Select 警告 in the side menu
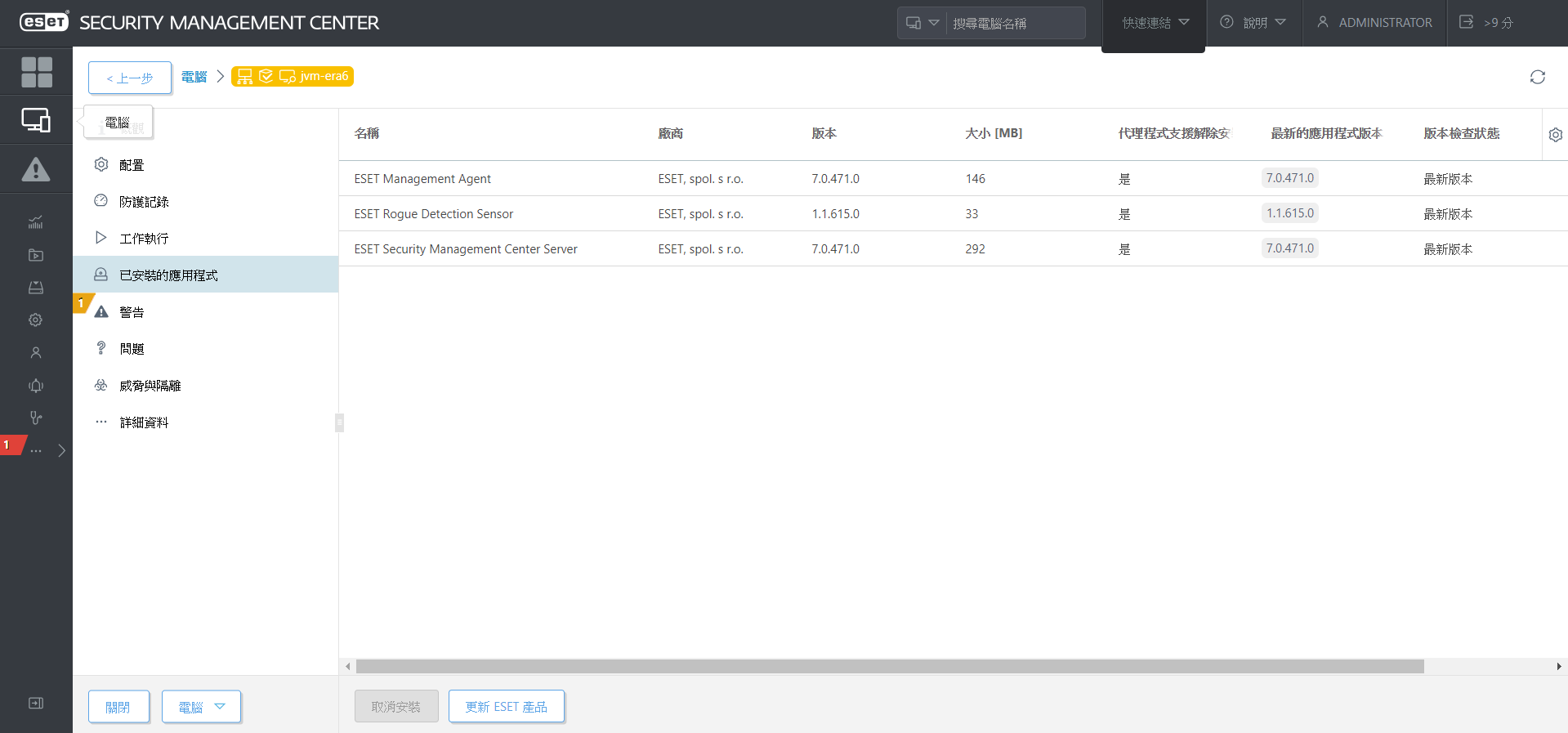This screenshot has height=733, width=1568. [205, 312]
